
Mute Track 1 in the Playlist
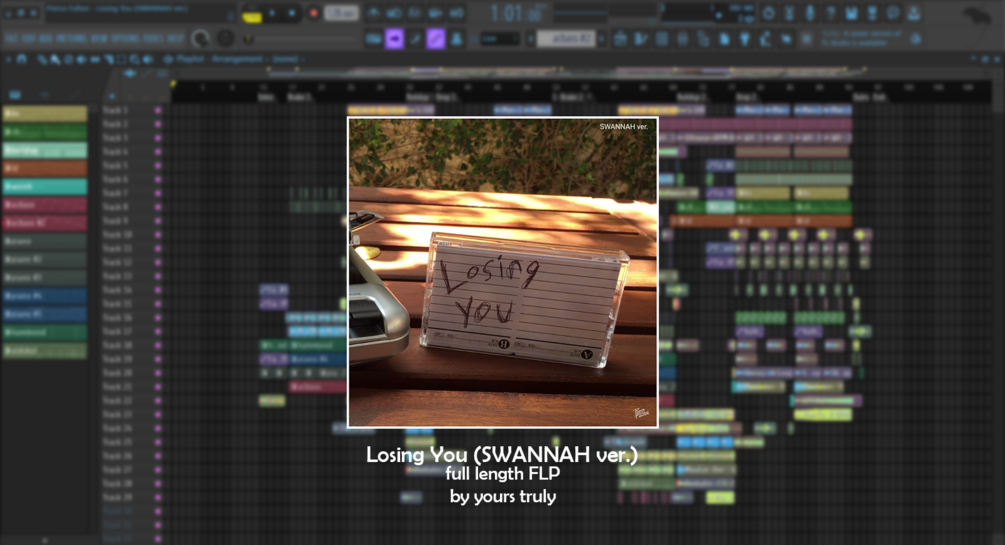tap(158, 110)
